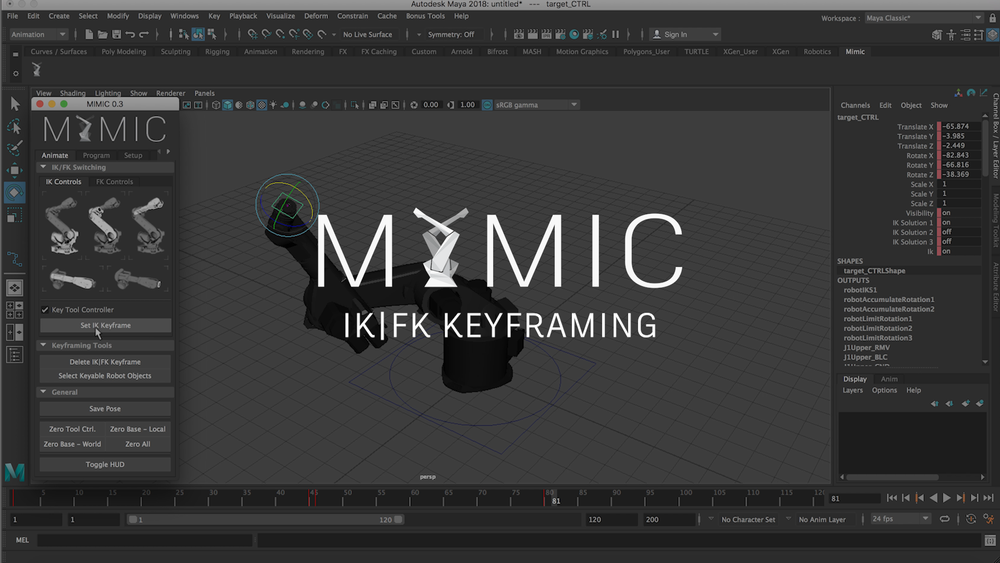Toggle IK Solution 3 value
The width and height of the screenshot is (1000, 563).
coord(960,242)
